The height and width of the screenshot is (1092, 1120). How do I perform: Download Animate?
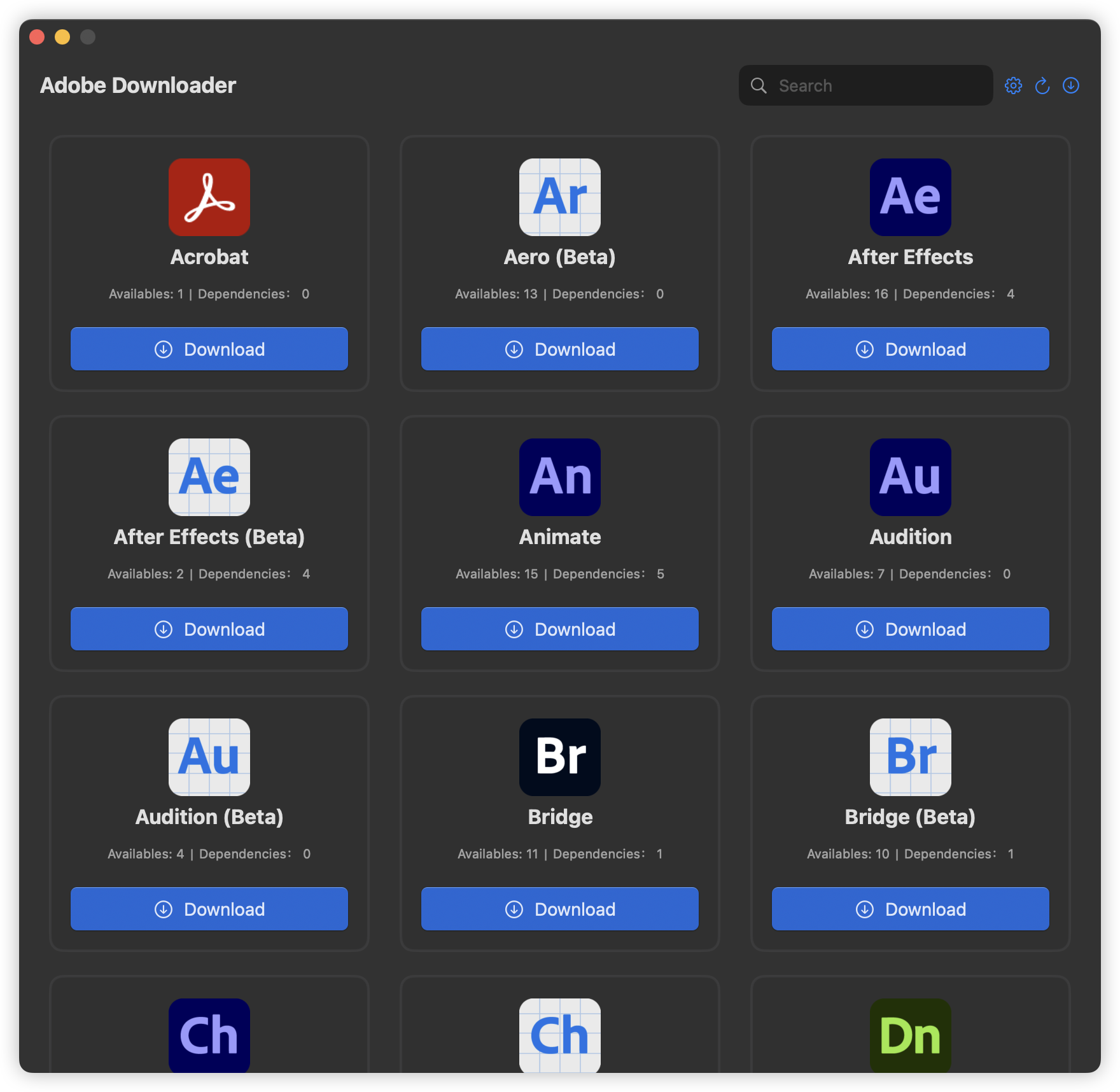pos(560,629)
